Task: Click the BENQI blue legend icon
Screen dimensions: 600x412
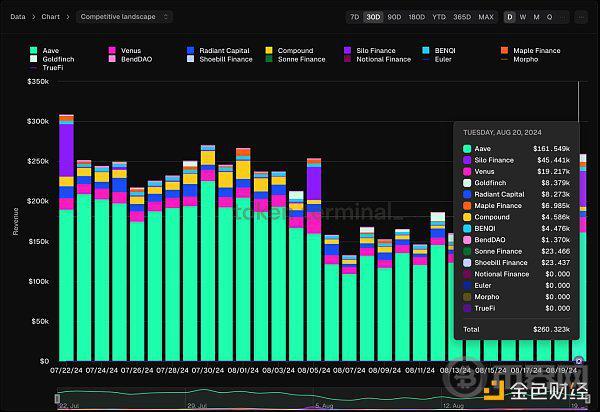Action: 427,50
